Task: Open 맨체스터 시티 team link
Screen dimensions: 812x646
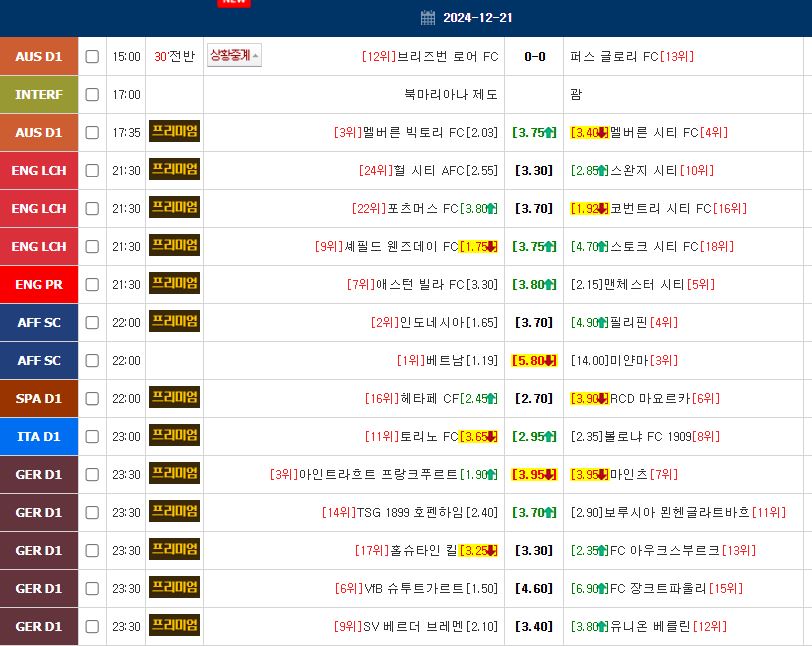Action: [644, 284]
